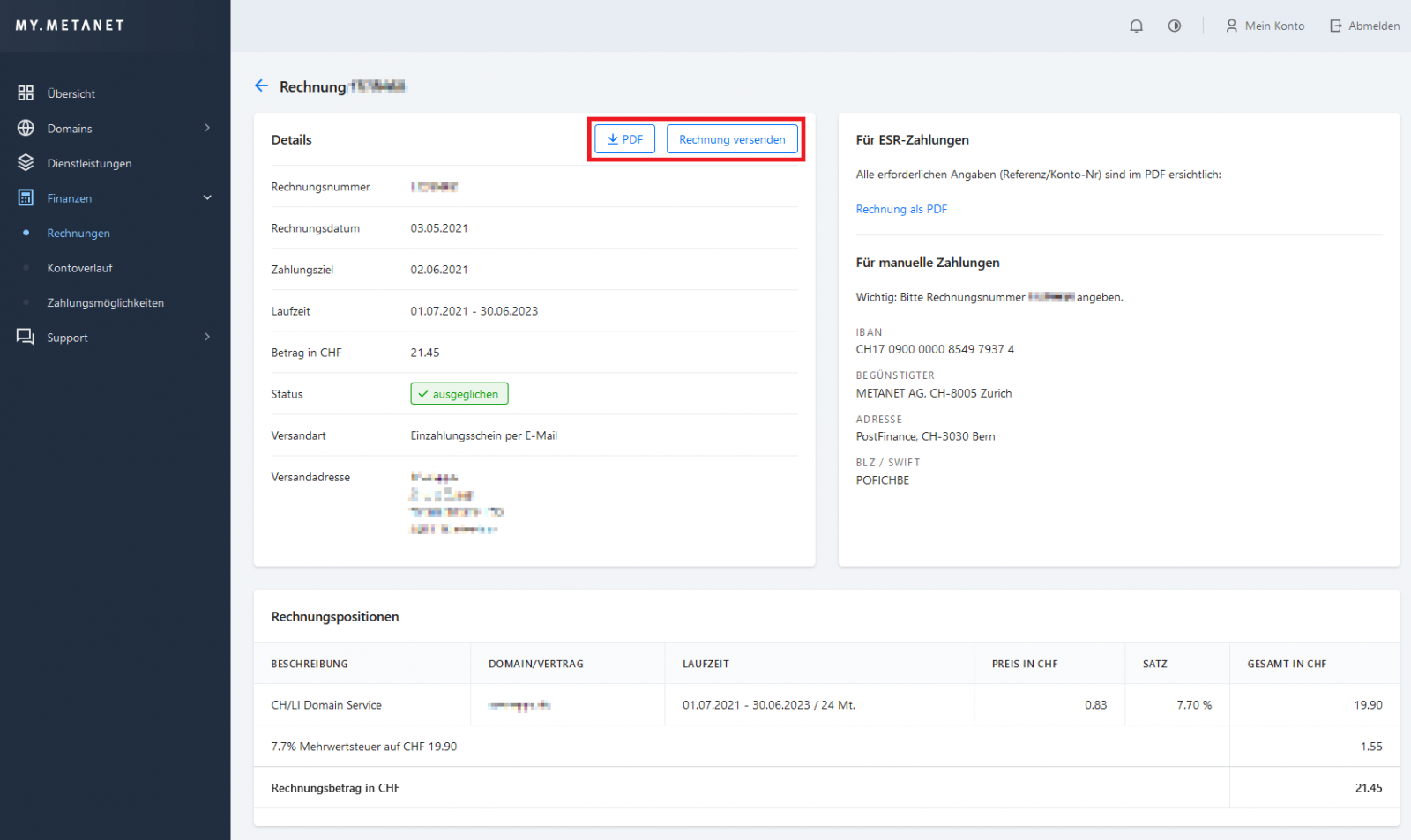Download the invoice via PDF button
1411x840 pixels.
tap(624, 139)
